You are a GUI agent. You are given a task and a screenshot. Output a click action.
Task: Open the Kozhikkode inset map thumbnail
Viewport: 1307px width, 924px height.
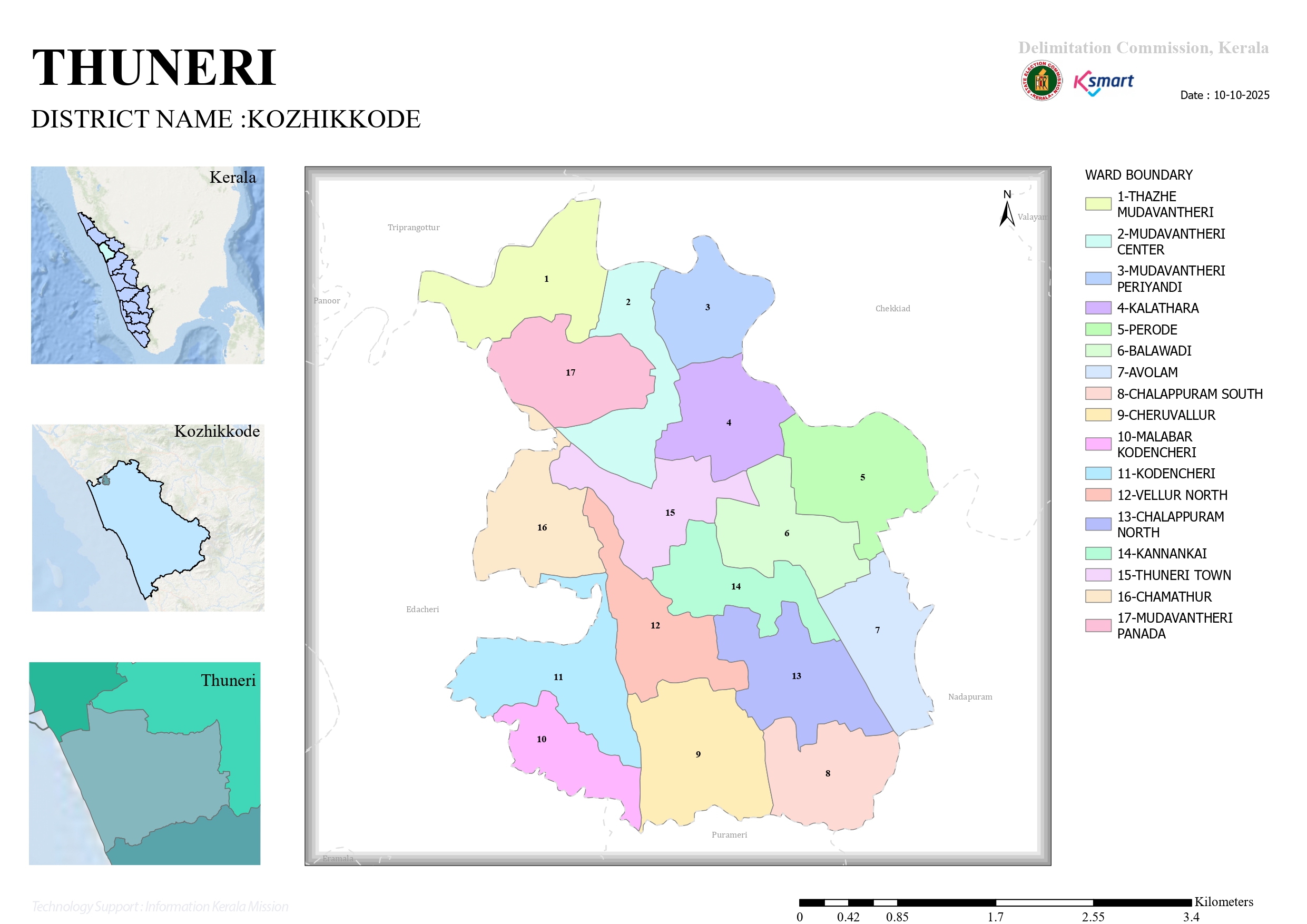[x=148, y=517]
